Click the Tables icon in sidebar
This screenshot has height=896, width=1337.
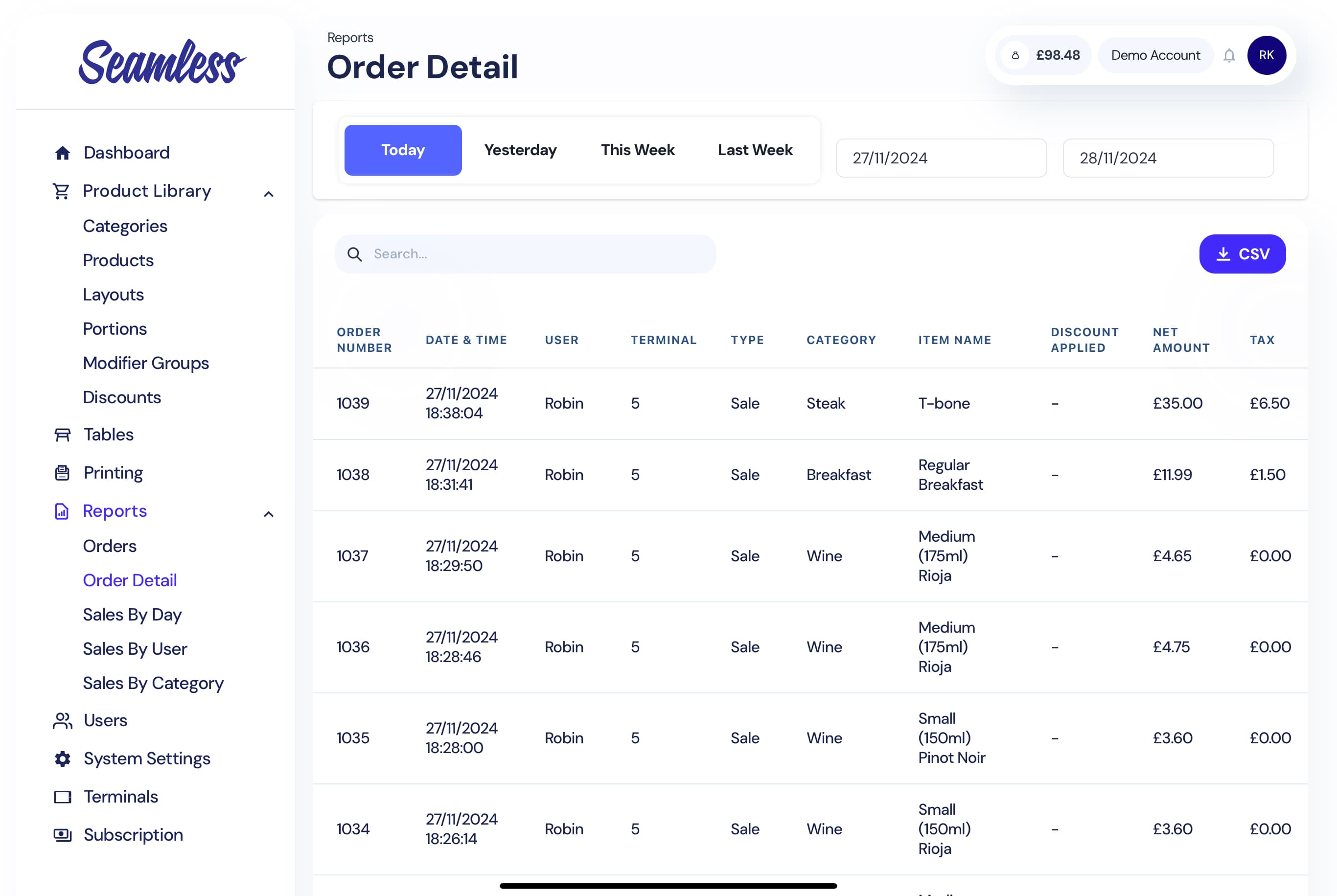click(x=62, y=434)
